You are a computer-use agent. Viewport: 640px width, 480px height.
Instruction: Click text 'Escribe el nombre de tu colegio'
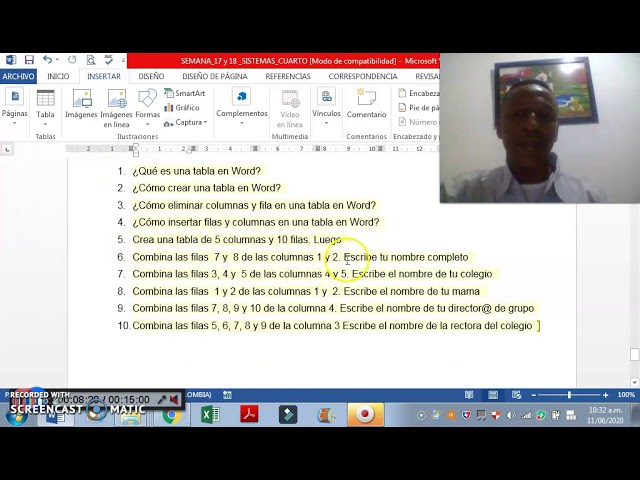(422, 274)
